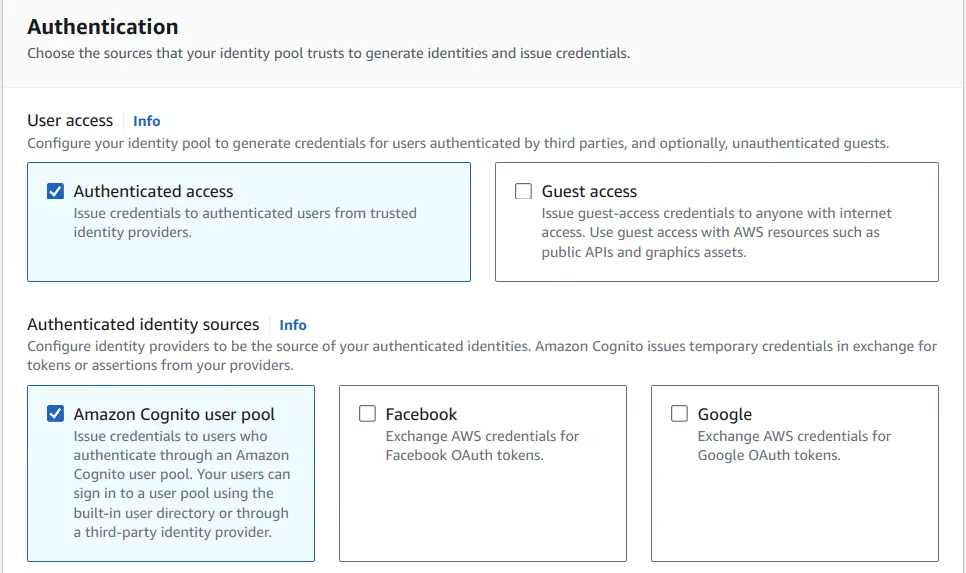This screenshot has height=573, width=966.
Task: Click the User access section label
Action: (x=70, y=121)
